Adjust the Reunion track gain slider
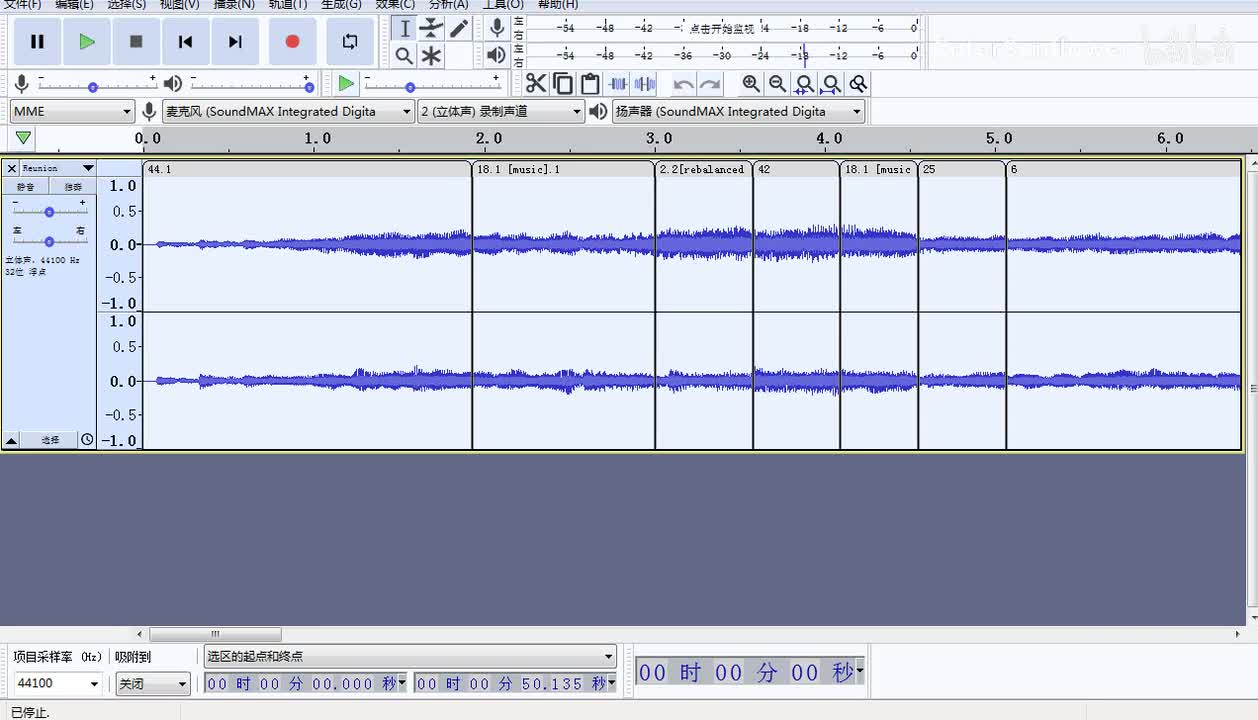 coord(49,211)
